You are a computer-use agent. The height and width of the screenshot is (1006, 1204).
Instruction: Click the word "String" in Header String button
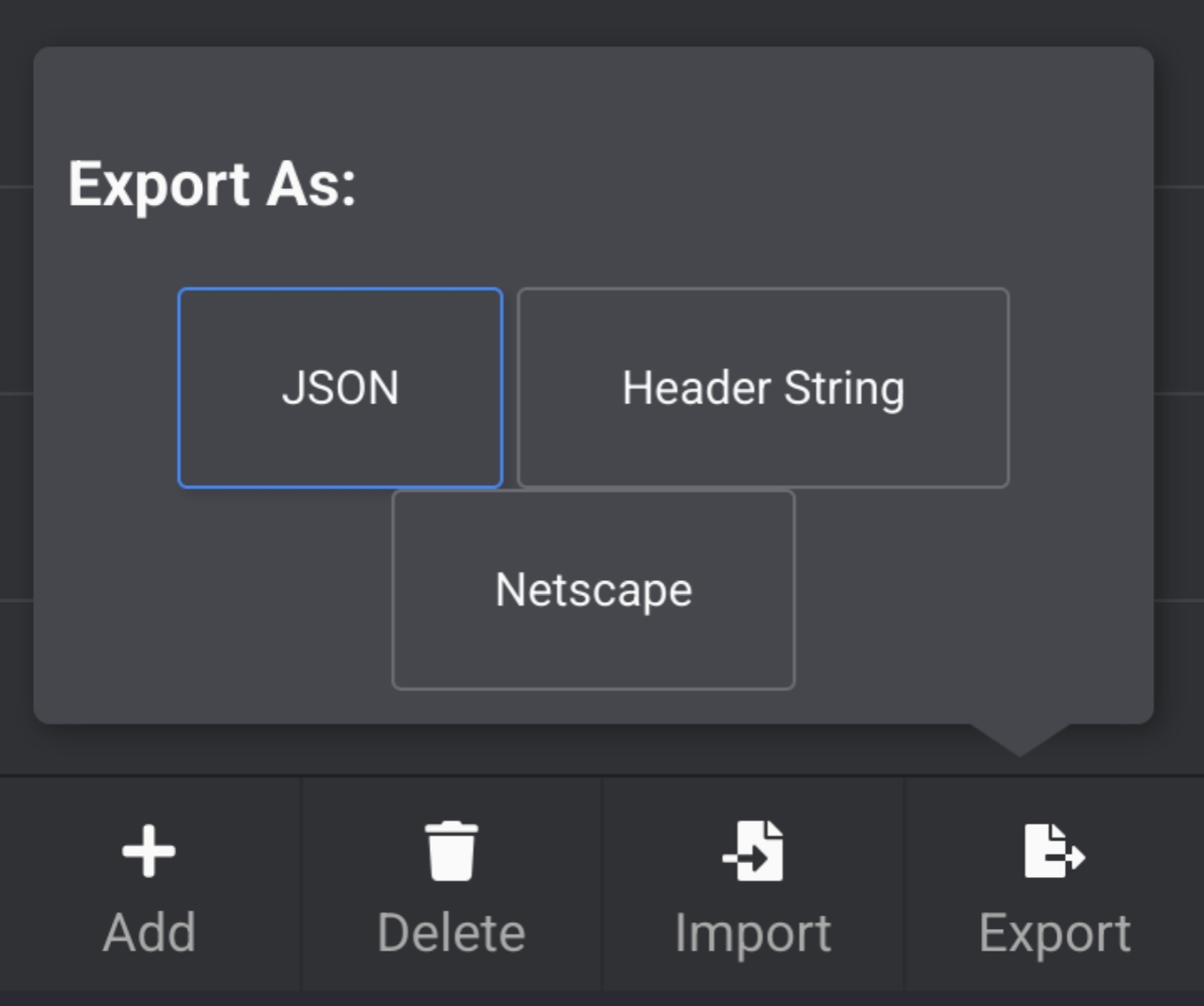click(x=844, y=387)
